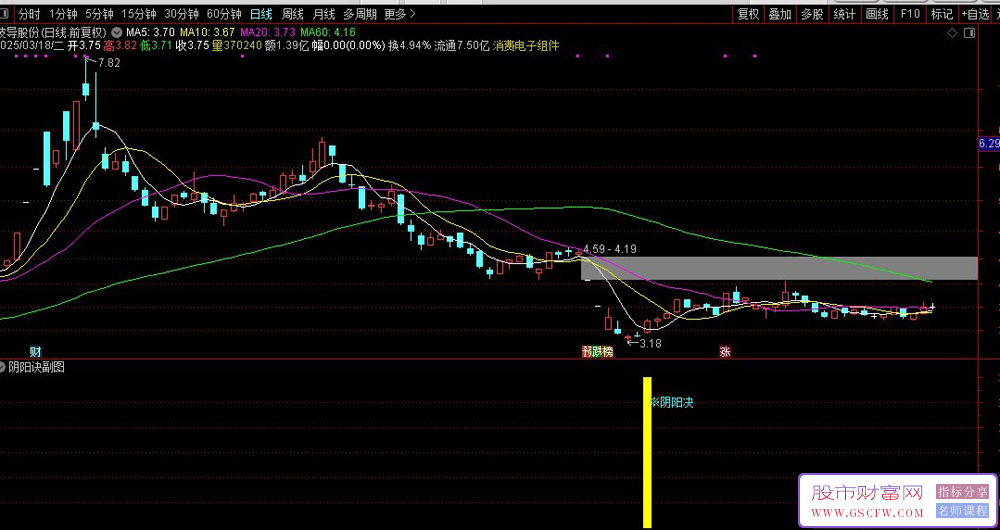Click the 榜 marker under the chart
Image resolution: width=1000 pixels, height=530 pixels.
pyautogui.click(x=608, y=351)
